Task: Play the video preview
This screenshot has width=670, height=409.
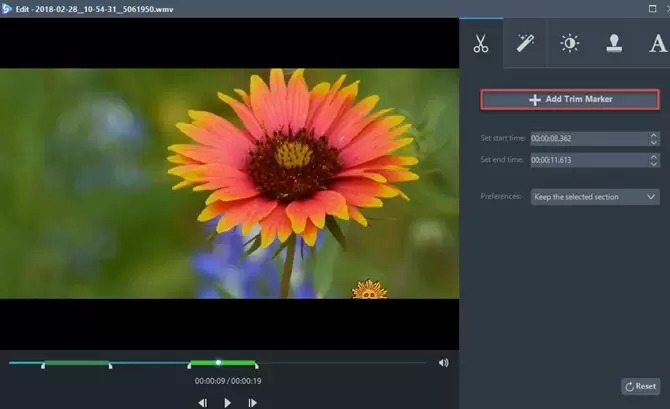Action: coord(227,402)
